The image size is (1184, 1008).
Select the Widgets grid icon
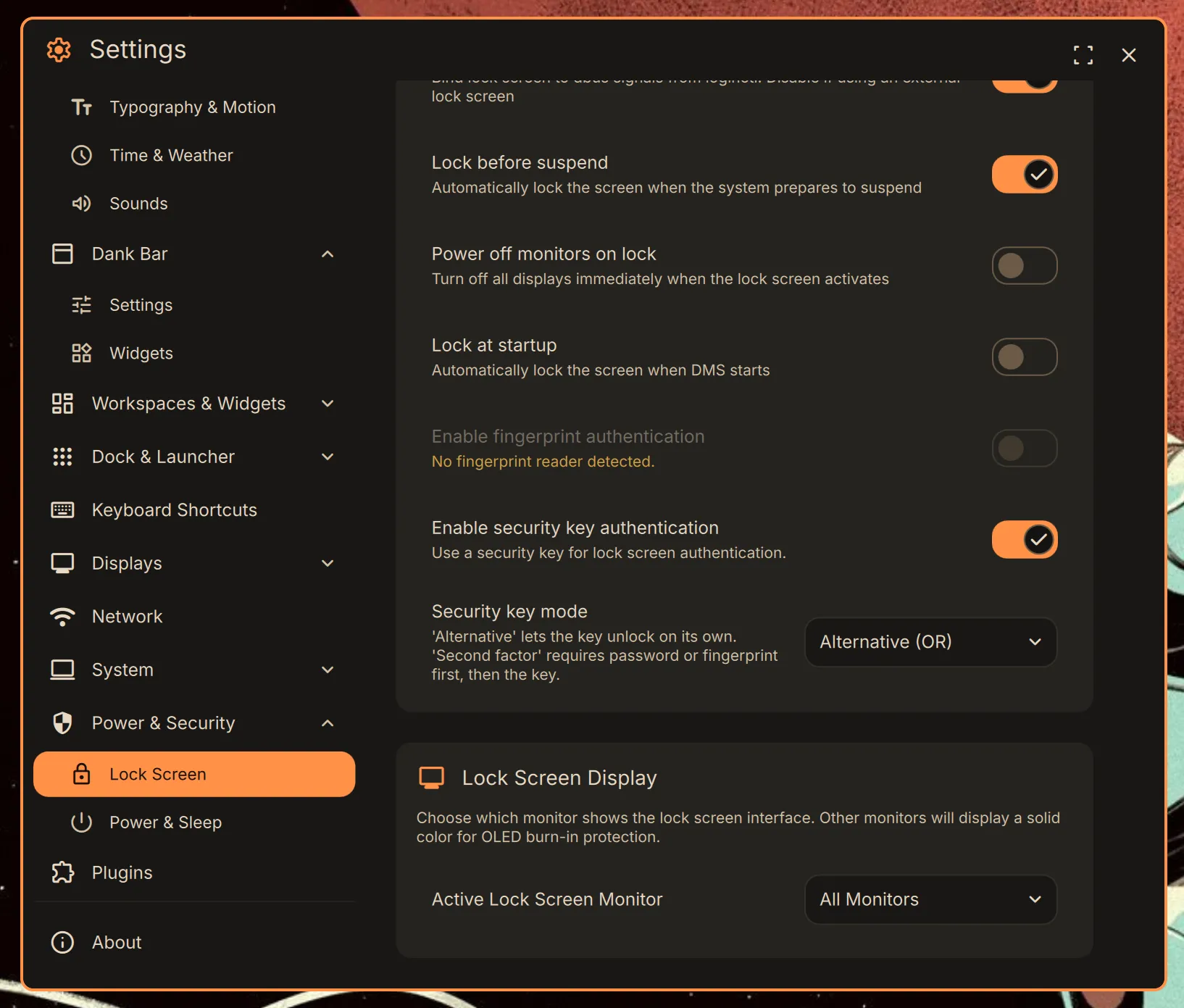(x=81, y=353)
